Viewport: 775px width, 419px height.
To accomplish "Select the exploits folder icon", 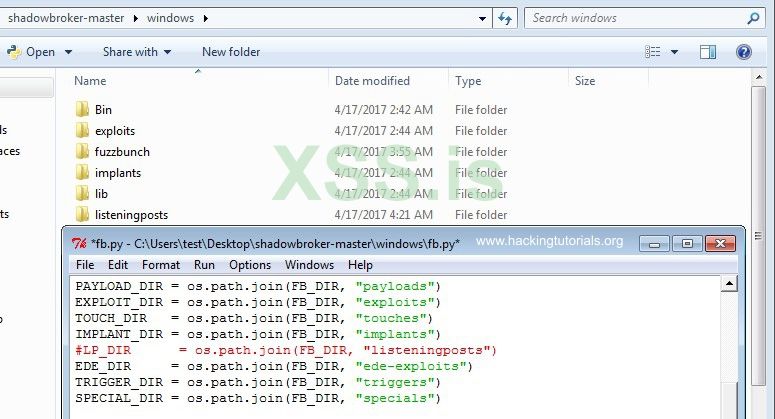I will point(83,130).
